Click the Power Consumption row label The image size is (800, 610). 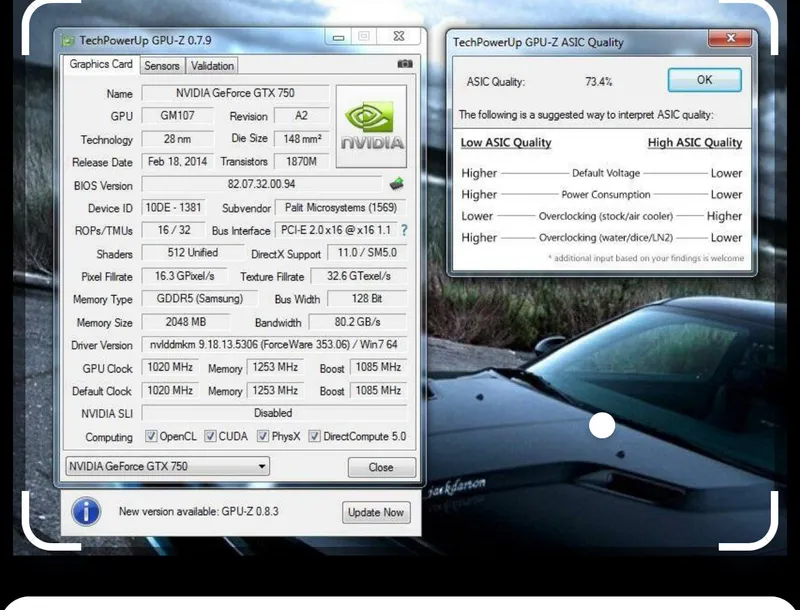(606, 195)
